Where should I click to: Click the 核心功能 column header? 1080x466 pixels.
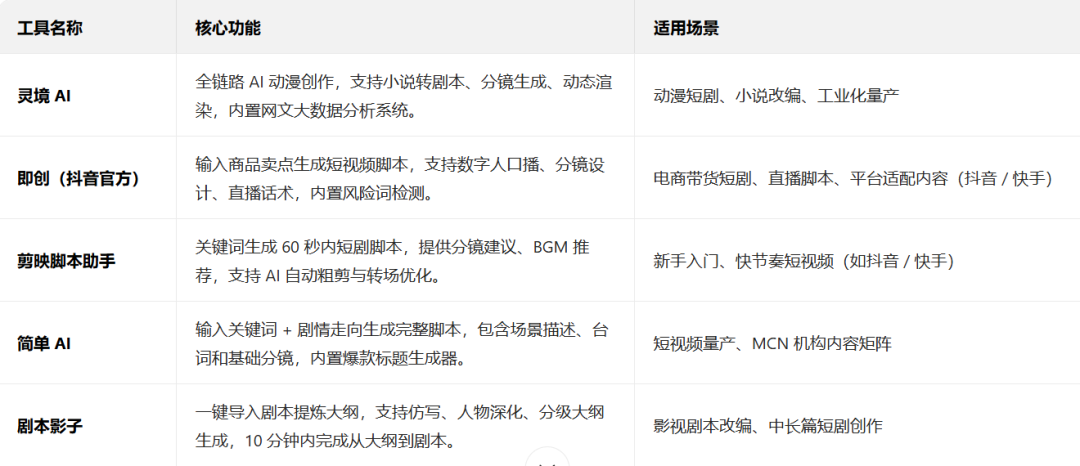405,27
